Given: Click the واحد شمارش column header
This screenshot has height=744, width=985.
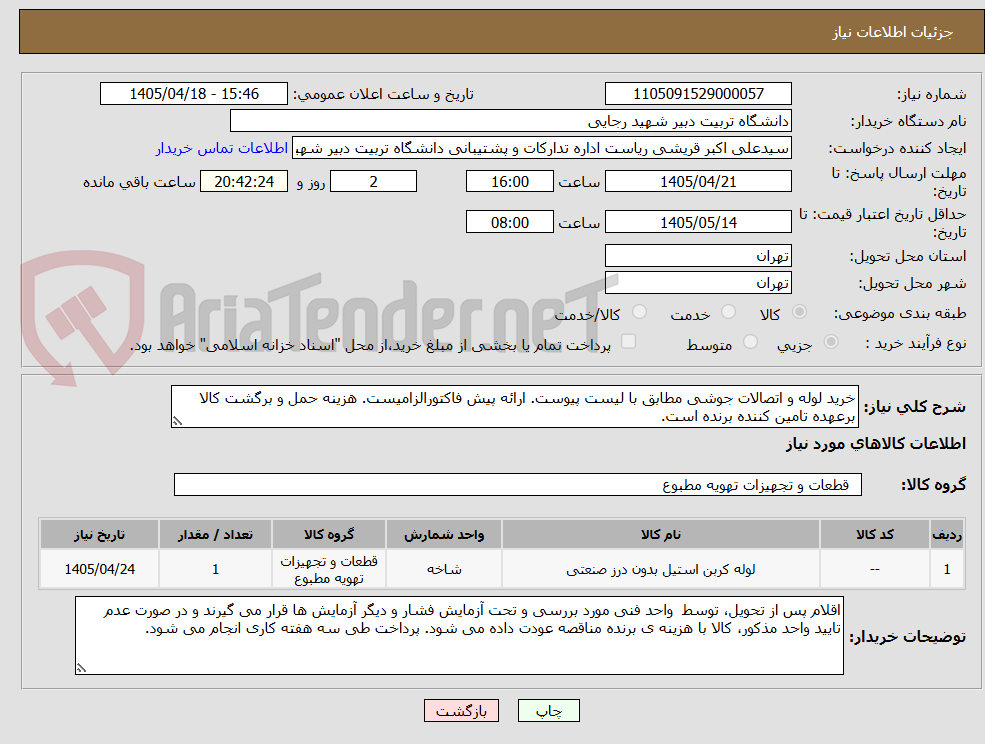Looking at the screenshot, I should pyautogui.click(x=444, y=535).
